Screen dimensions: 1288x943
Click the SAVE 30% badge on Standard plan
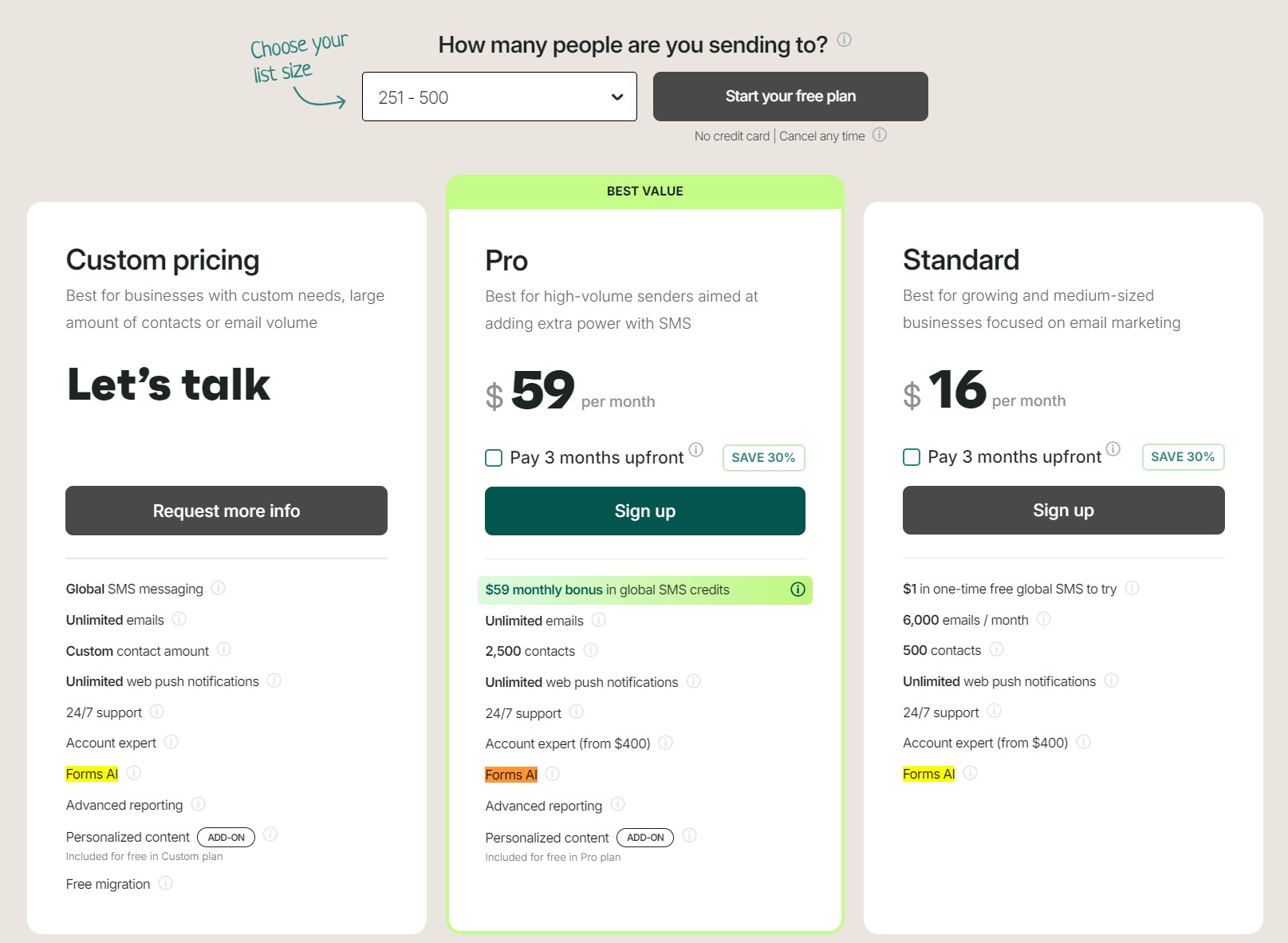point(1183,456)
